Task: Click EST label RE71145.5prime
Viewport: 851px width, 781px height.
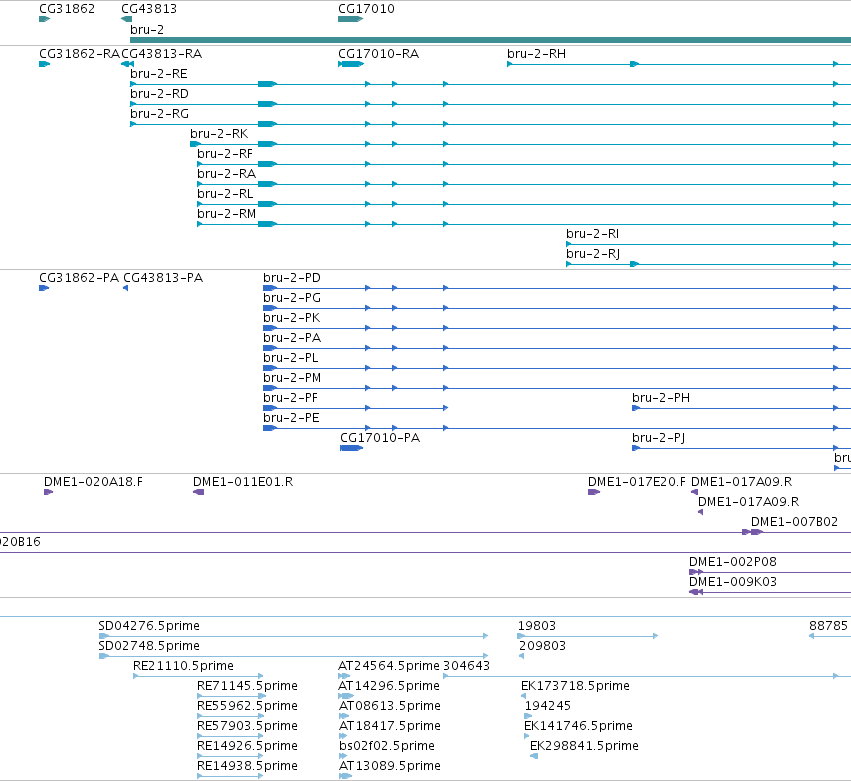Action: (247, 686)
